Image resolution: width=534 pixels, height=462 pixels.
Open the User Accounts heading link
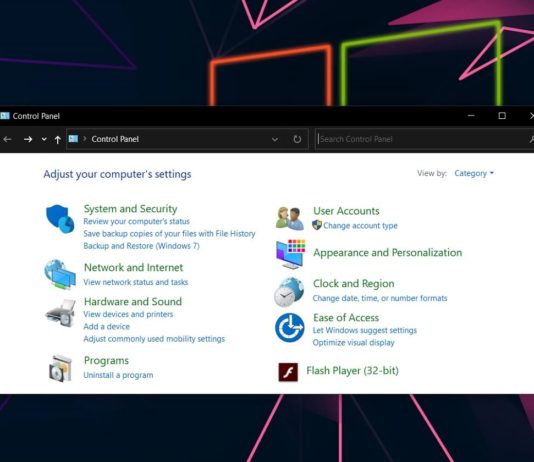[x=346, y=211]
